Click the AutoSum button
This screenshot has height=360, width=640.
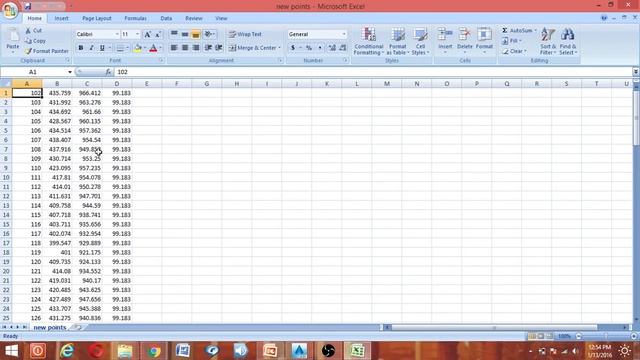pos(517,31)
